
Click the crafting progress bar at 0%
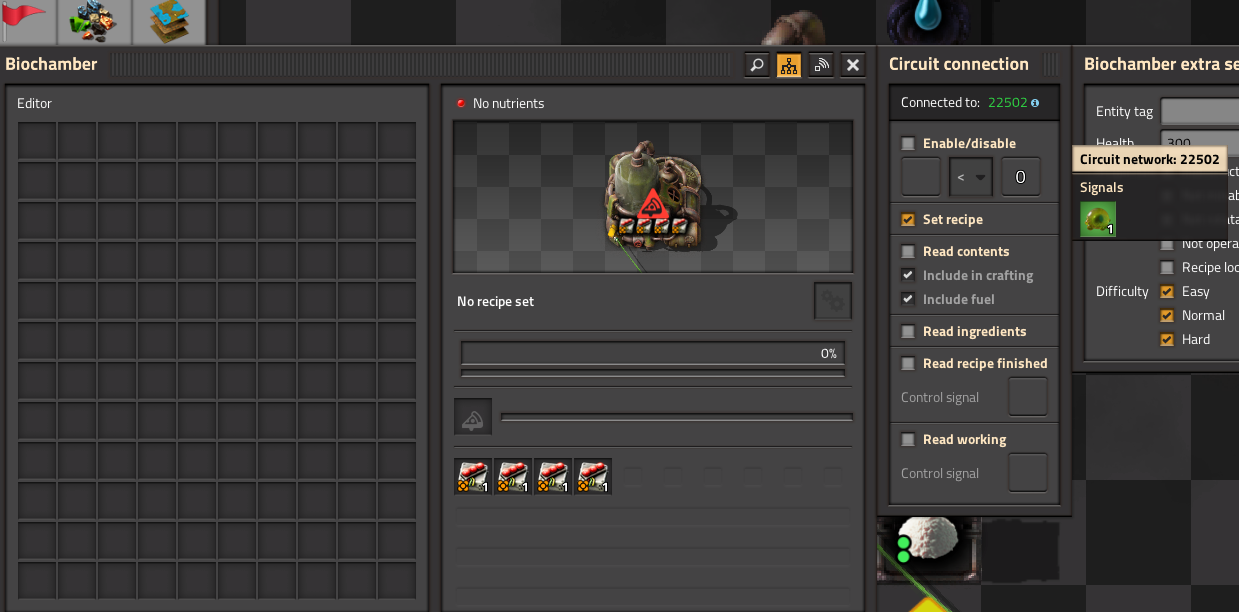click(x=653, y=353)
